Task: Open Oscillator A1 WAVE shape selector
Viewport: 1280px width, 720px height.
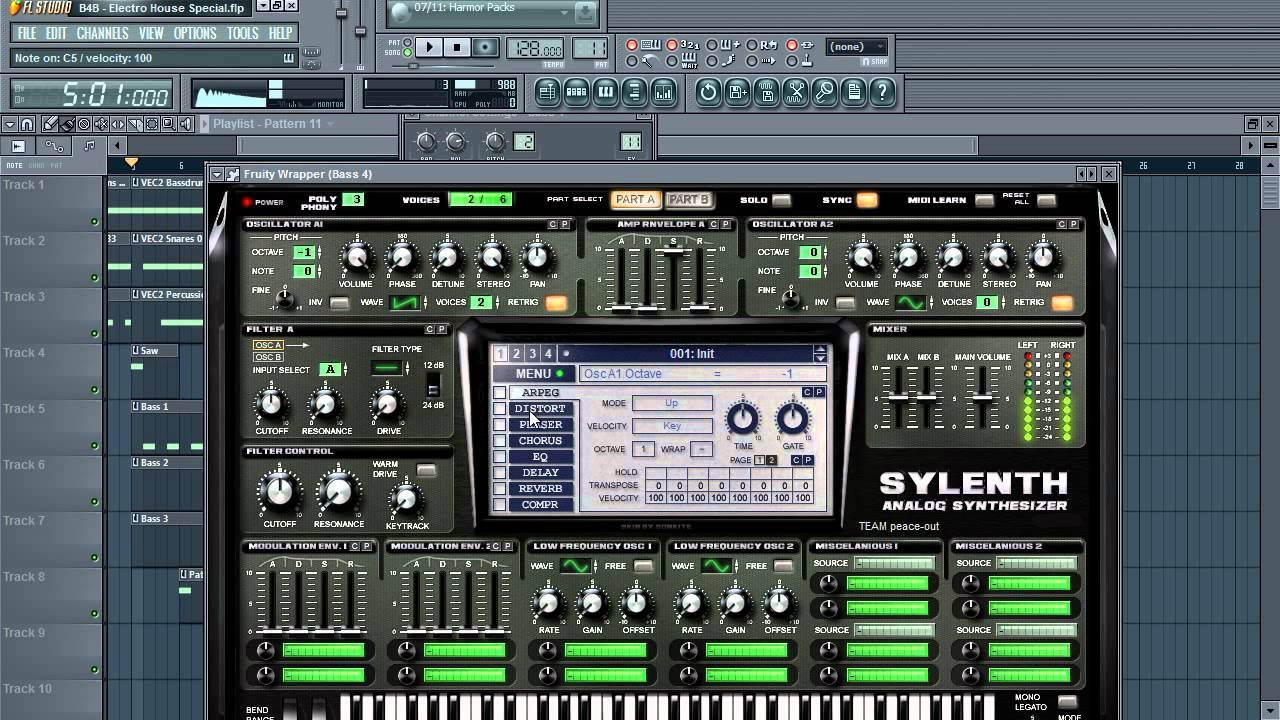Action: pyautogui.click(x=404, y=302)
